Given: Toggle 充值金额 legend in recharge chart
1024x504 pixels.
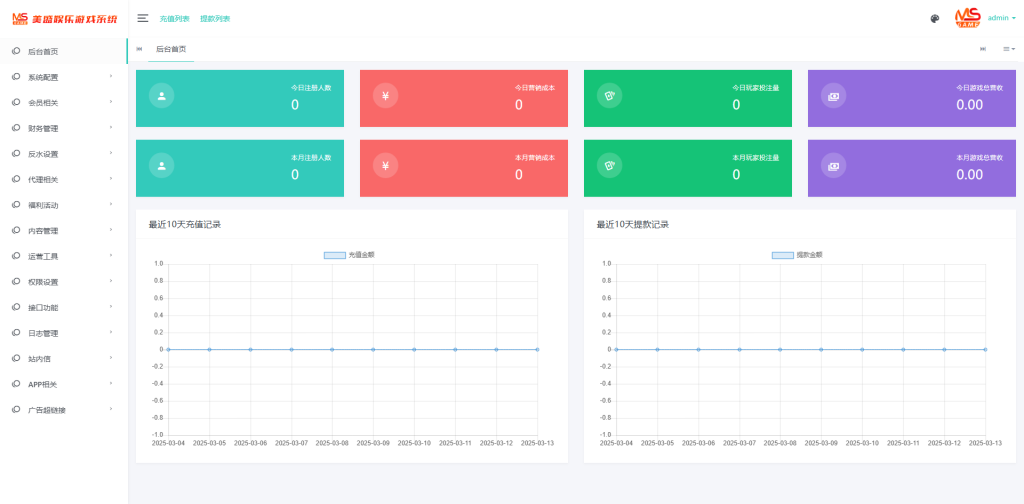Looking at the screenshot, I should tap(335, 255).
